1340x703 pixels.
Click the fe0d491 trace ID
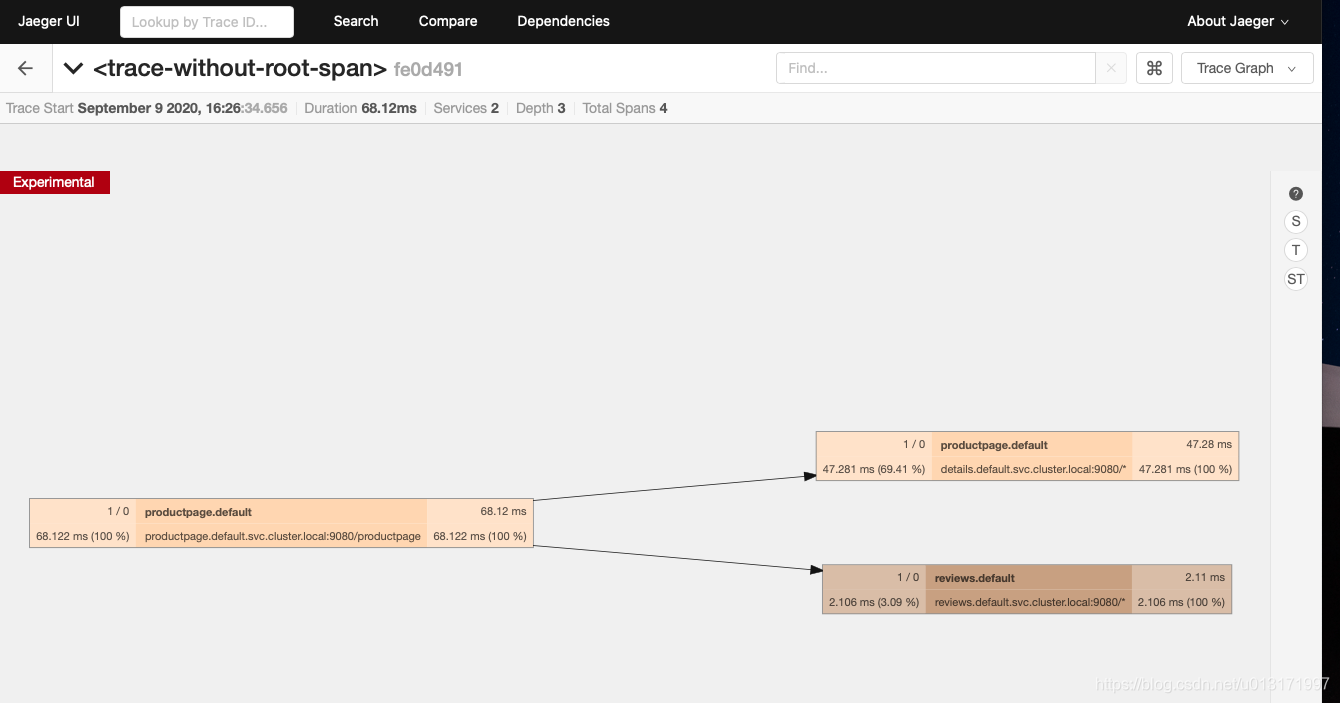tap(428, 70)
